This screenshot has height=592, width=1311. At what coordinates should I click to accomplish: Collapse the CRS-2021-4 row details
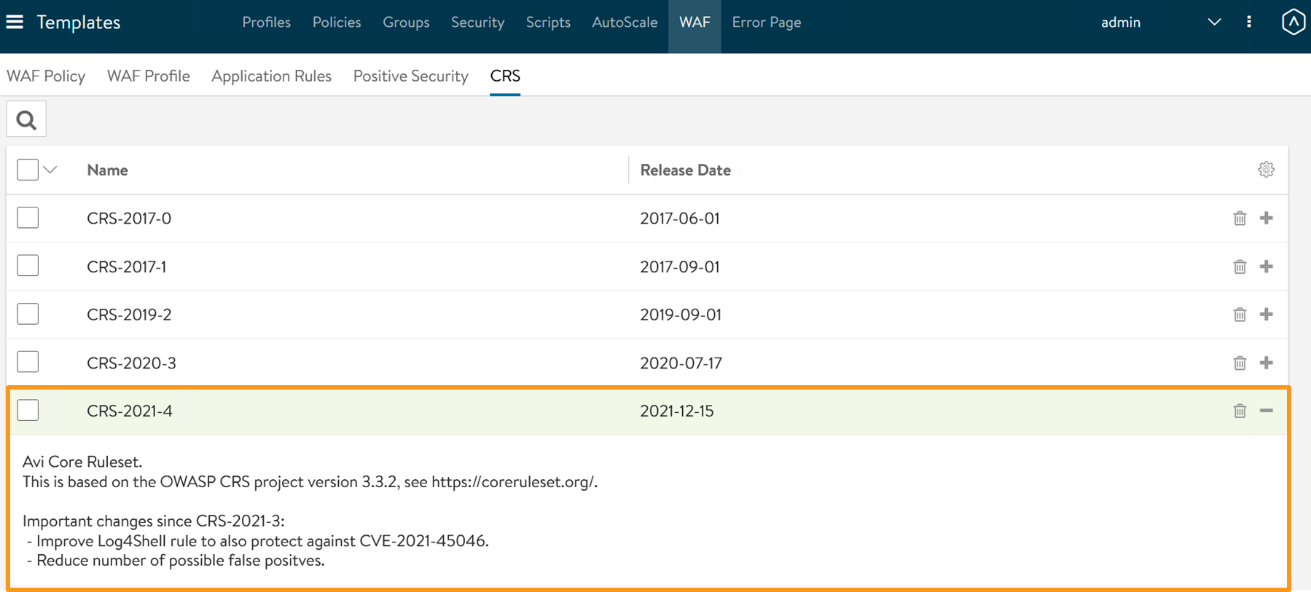(1267, 410)
